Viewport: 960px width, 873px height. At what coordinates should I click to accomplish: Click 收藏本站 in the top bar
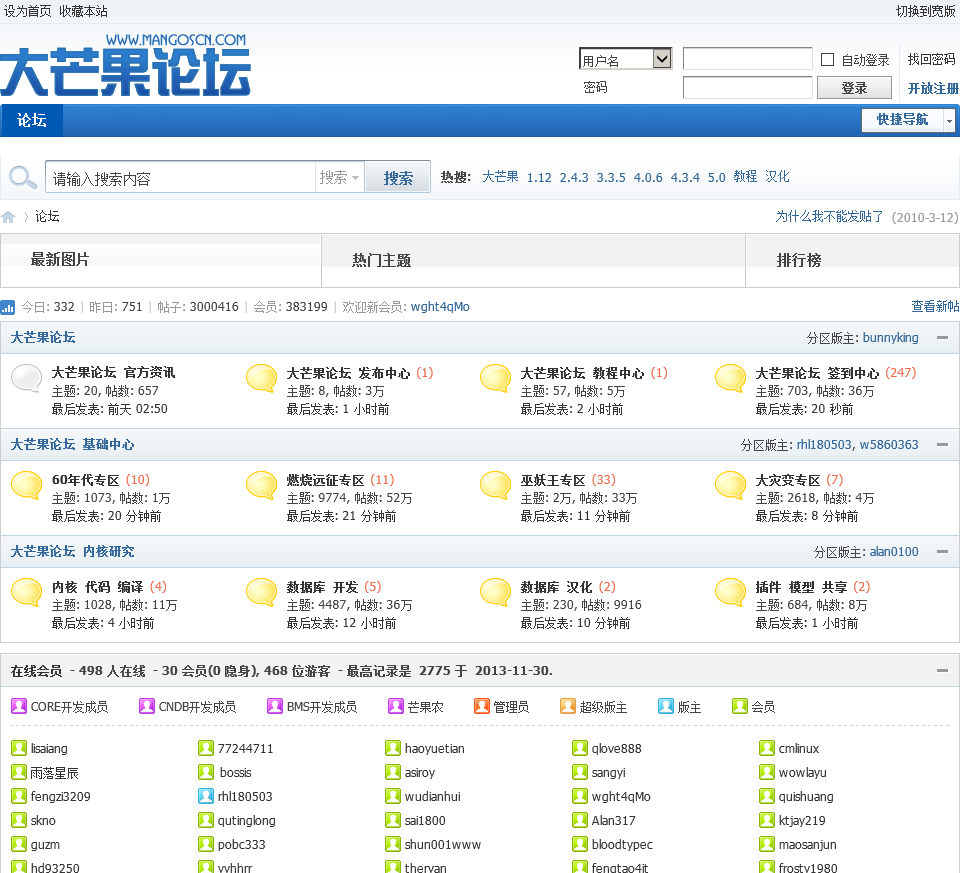tap(83, 11)
